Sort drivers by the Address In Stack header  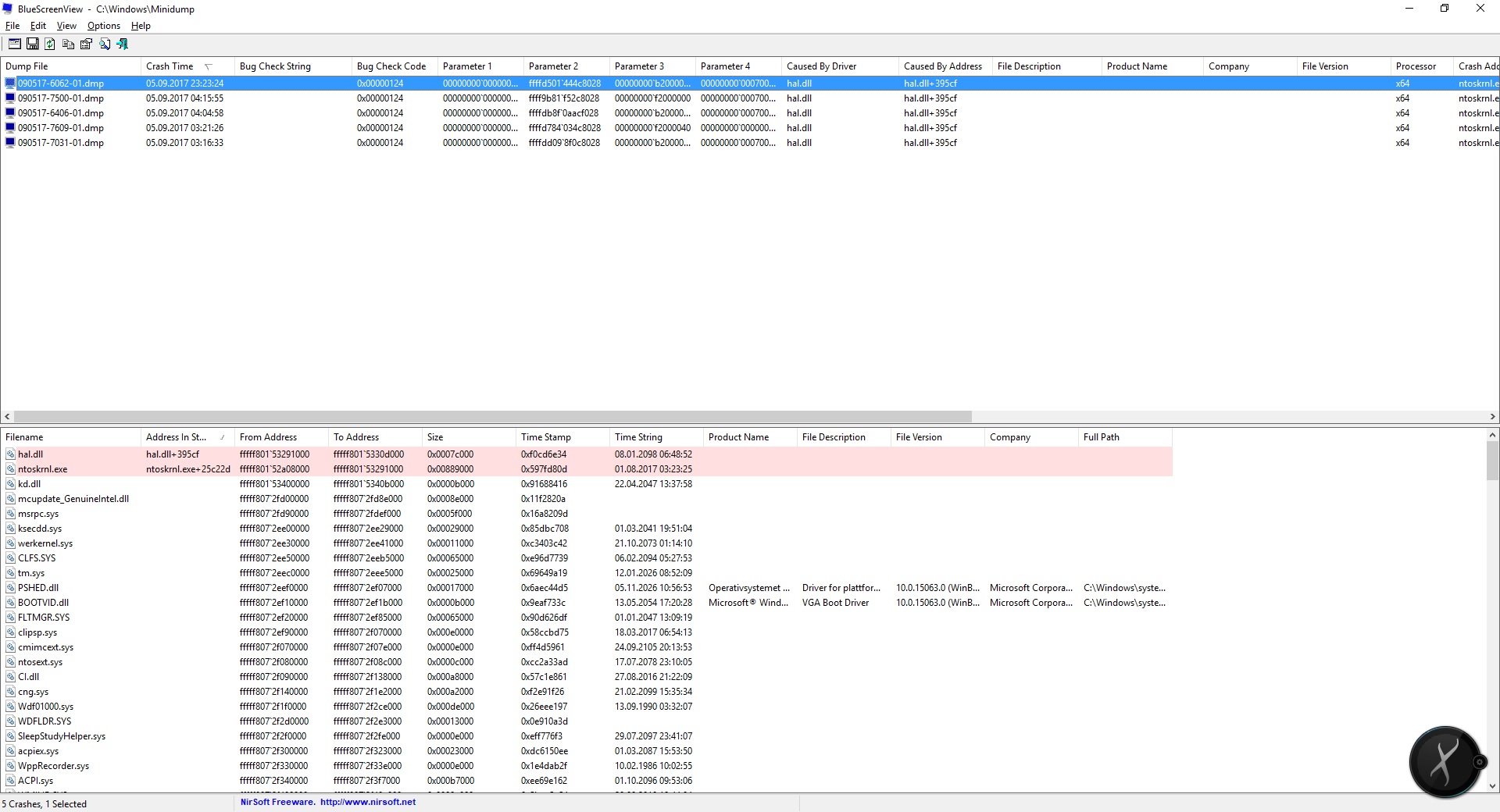[x=187, y=437]
